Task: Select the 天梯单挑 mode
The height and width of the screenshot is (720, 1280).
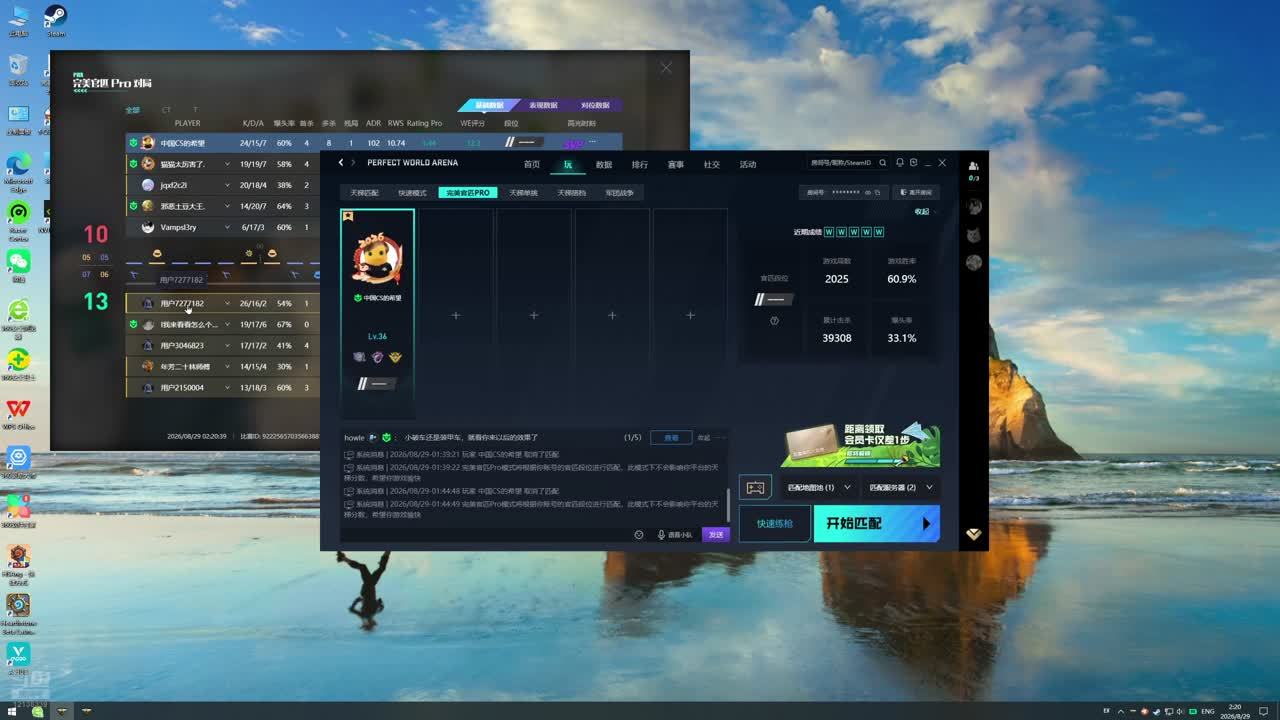Action: [523, 192]
